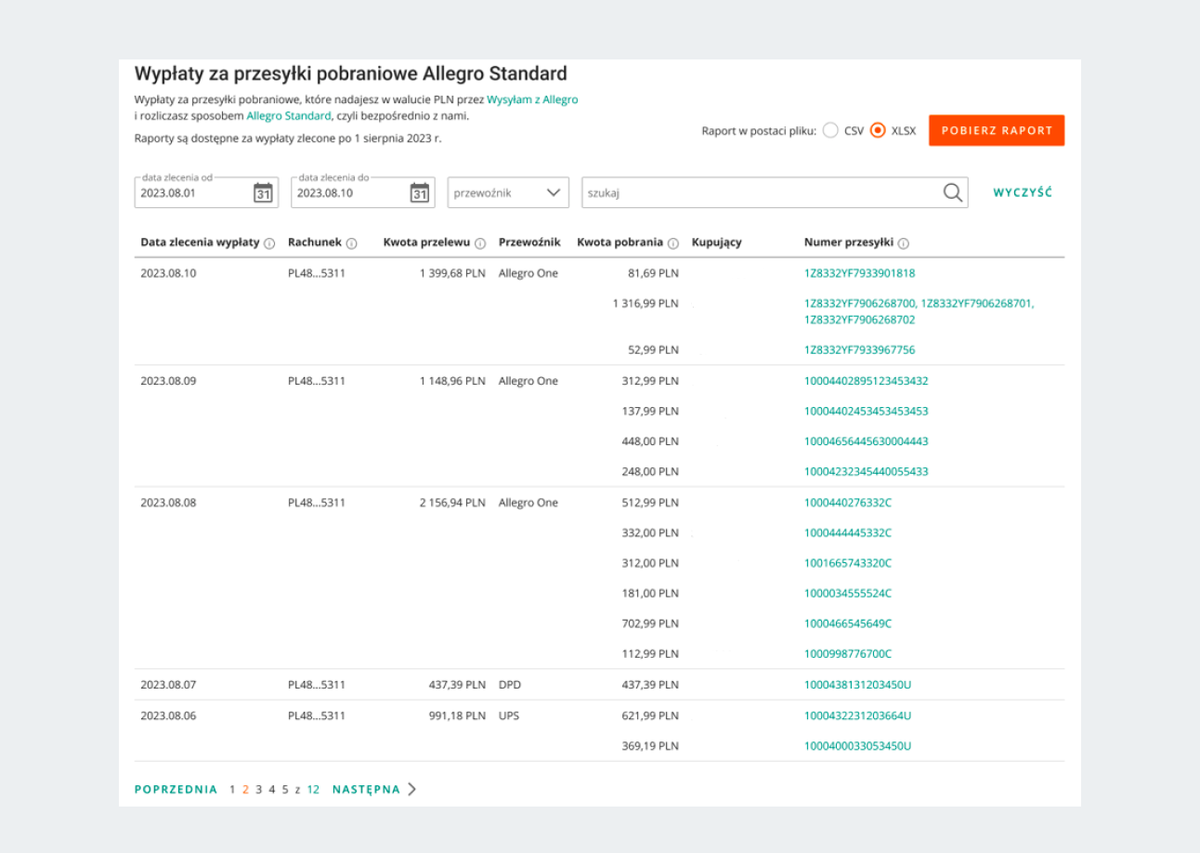Open shipment 1Z8332YF7933901818
The width and height of the screenshot is (1200, 853).
859,273
